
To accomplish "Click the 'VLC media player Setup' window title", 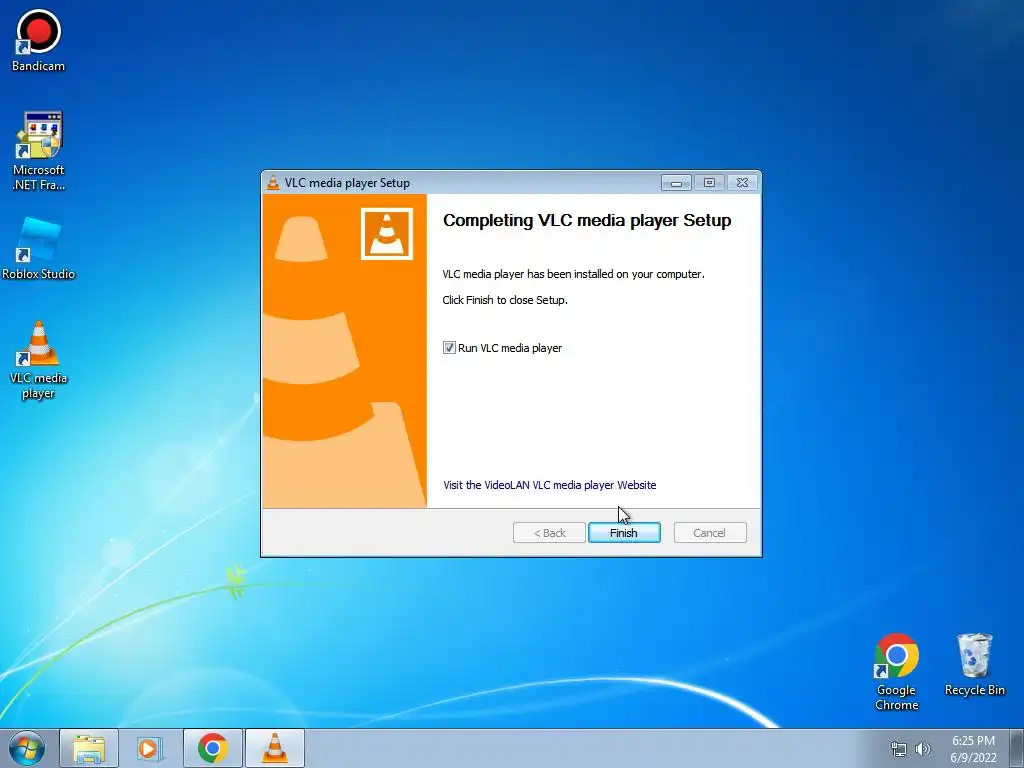I will tap(347, 183).
